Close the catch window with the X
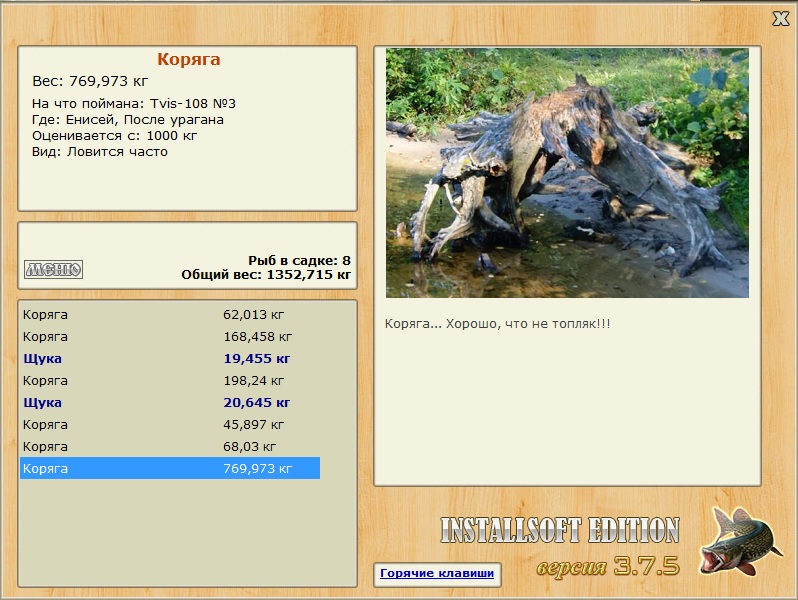The height and width of the screenshot is (600, 798). 780,19
